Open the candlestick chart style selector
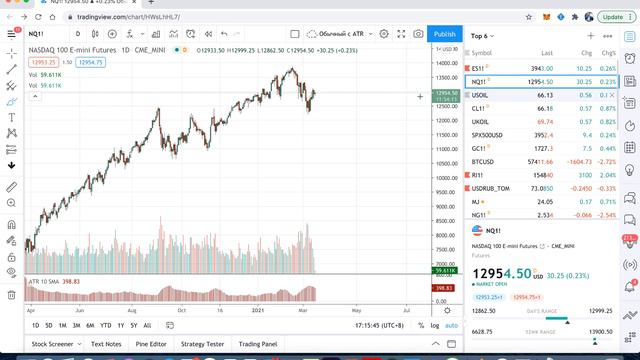640x360 pixels. point(95,34)
